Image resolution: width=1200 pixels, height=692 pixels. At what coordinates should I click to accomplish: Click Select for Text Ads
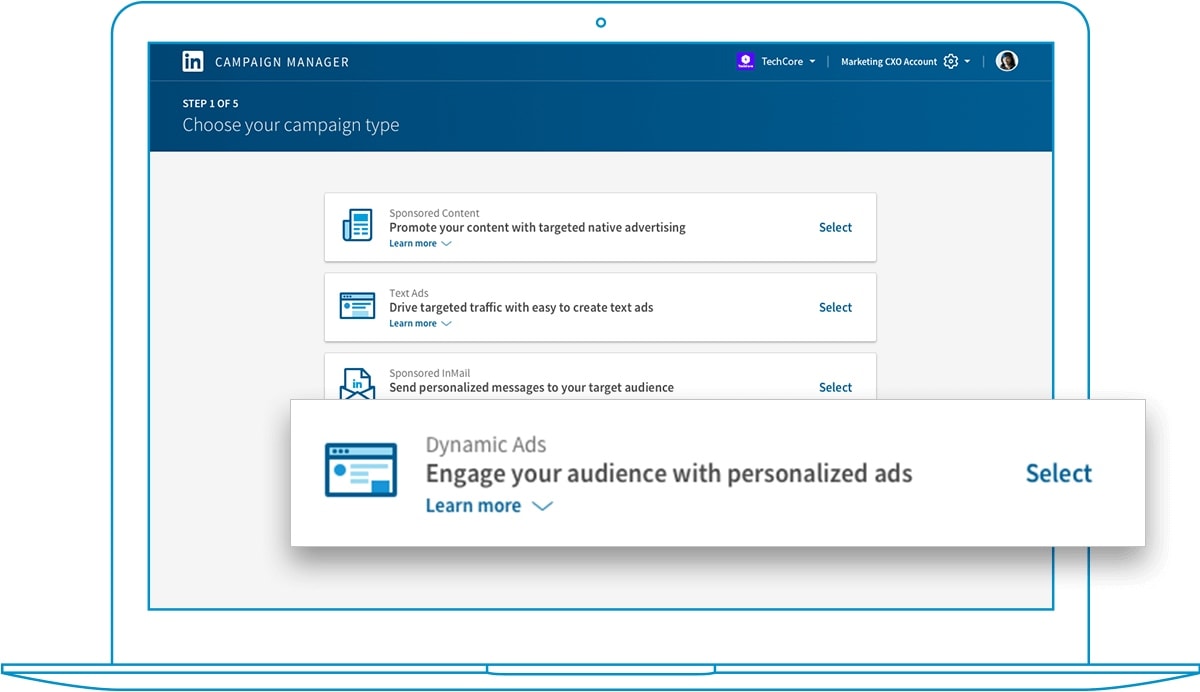click(835, 307)
